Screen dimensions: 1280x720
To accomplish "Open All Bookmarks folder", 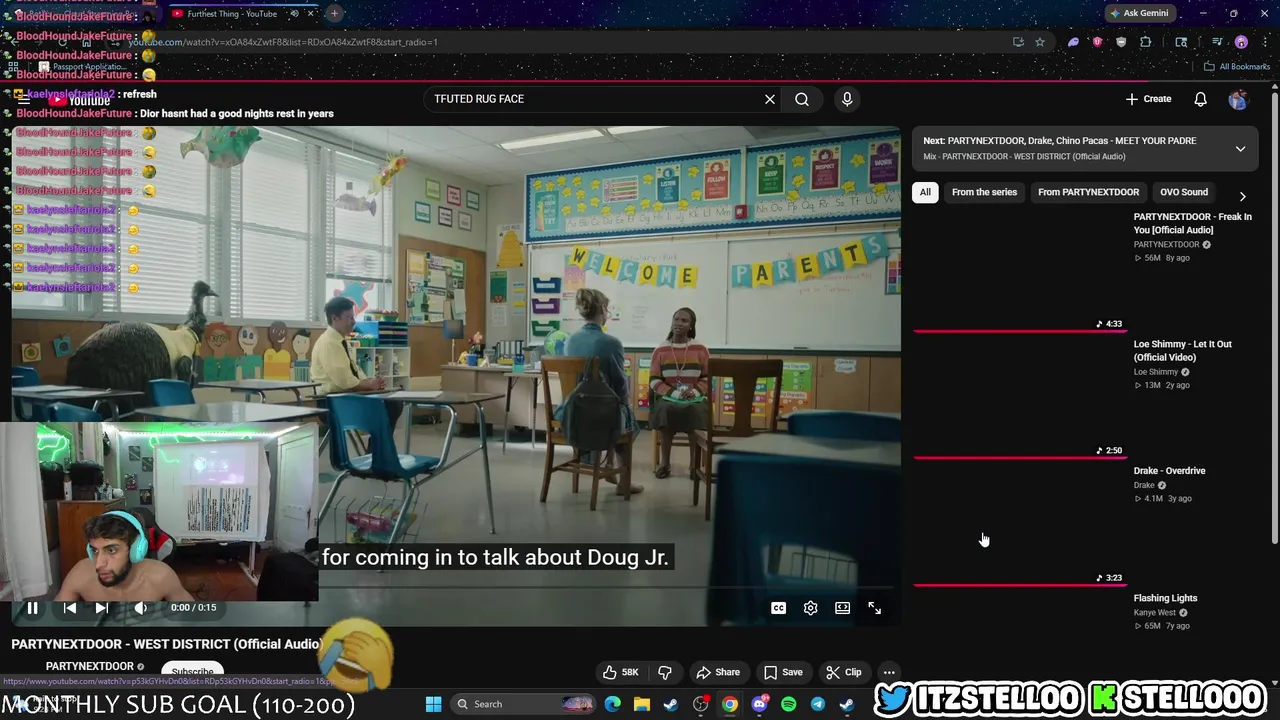I will (x=1236, y=67).
